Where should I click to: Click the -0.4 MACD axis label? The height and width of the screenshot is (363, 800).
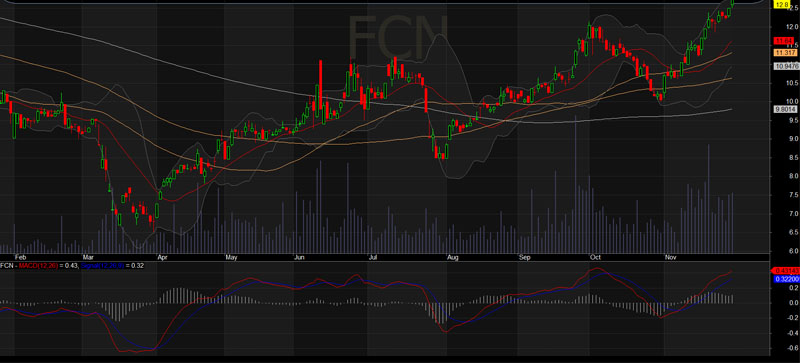pyautogui.click(x=793, y=333)
